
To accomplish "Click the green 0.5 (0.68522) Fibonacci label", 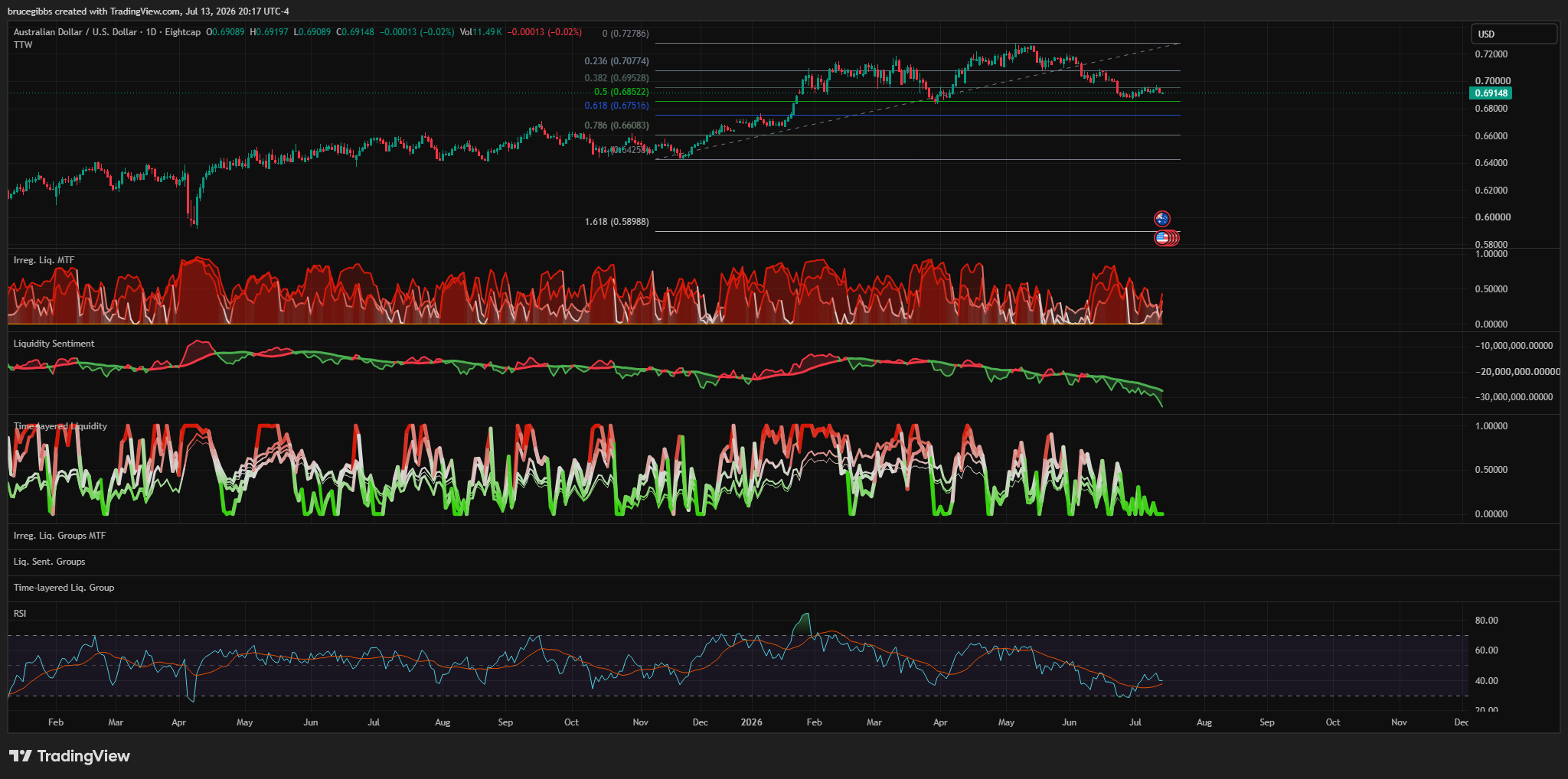I will click(621, 92).
